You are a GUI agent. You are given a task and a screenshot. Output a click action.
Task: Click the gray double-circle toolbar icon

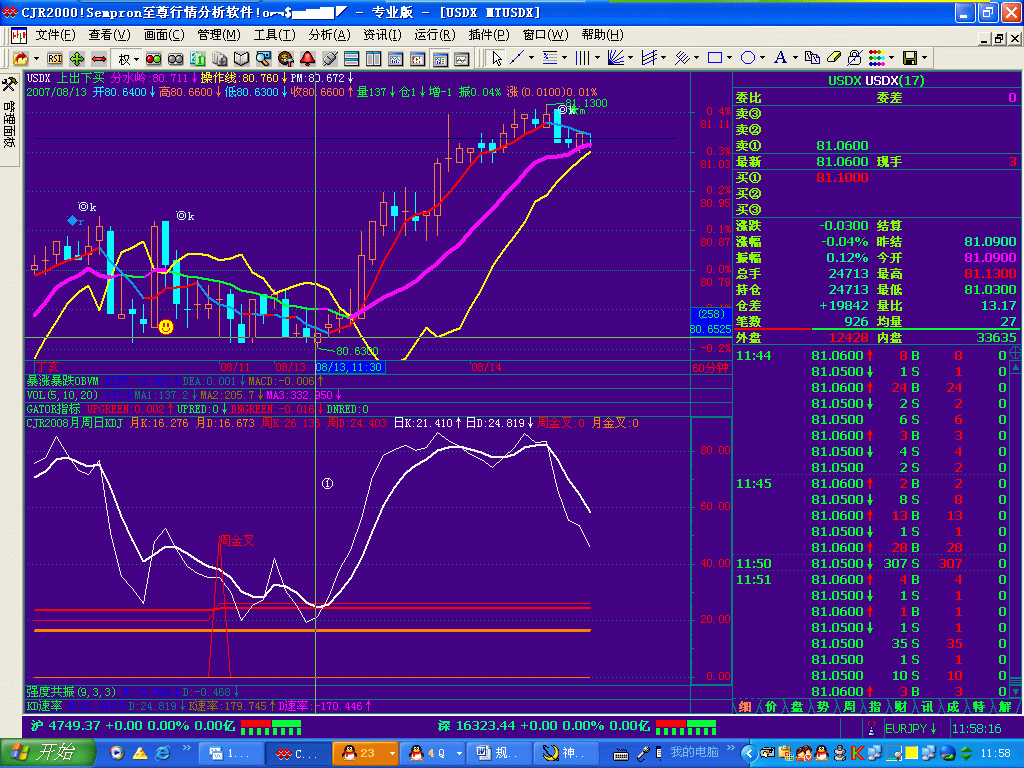[x=176, y=59]
